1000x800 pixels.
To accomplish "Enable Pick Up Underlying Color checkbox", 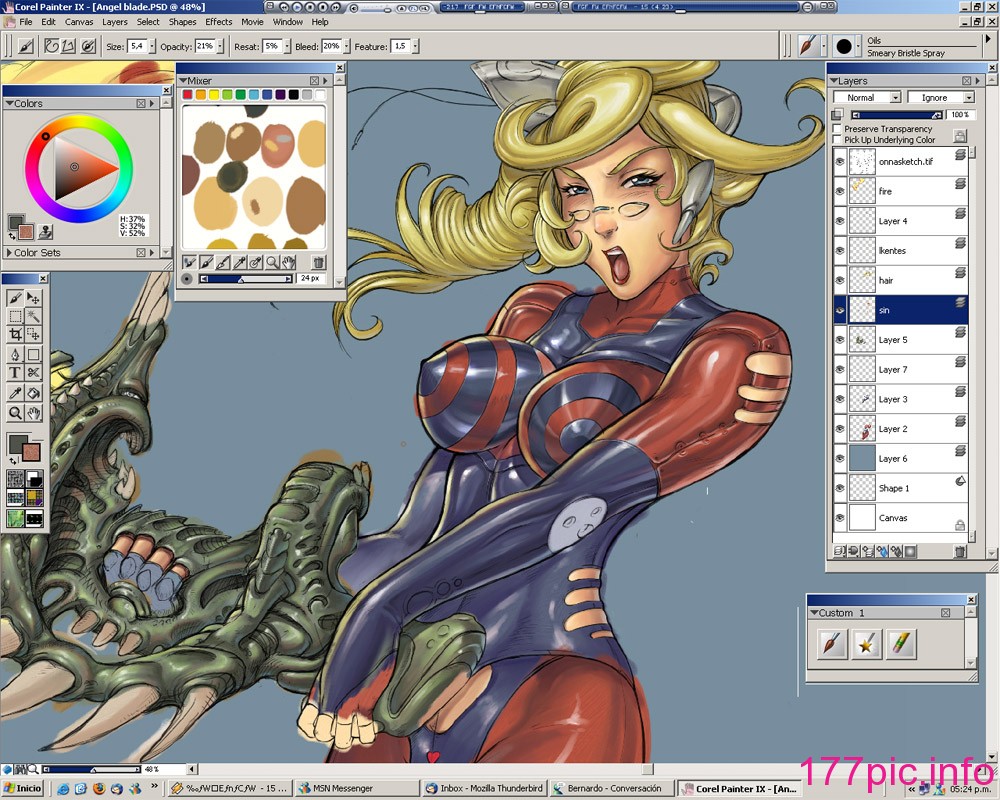I will coord(837,140).
